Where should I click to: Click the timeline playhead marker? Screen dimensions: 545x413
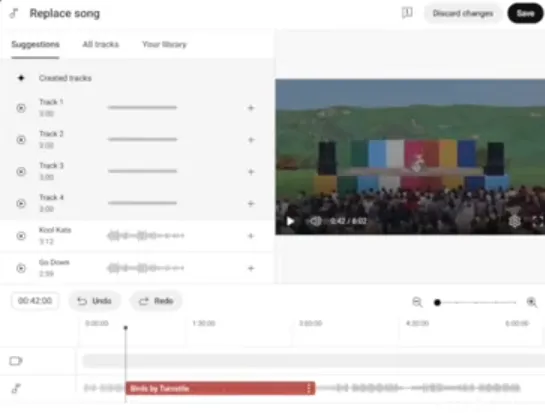(125, 328)
